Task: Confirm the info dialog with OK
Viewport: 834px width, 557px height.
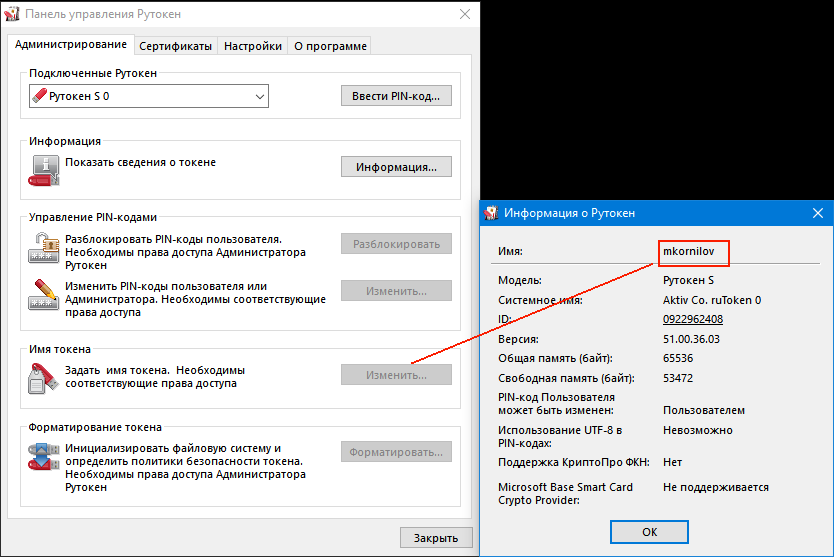Action: (649, 531)
